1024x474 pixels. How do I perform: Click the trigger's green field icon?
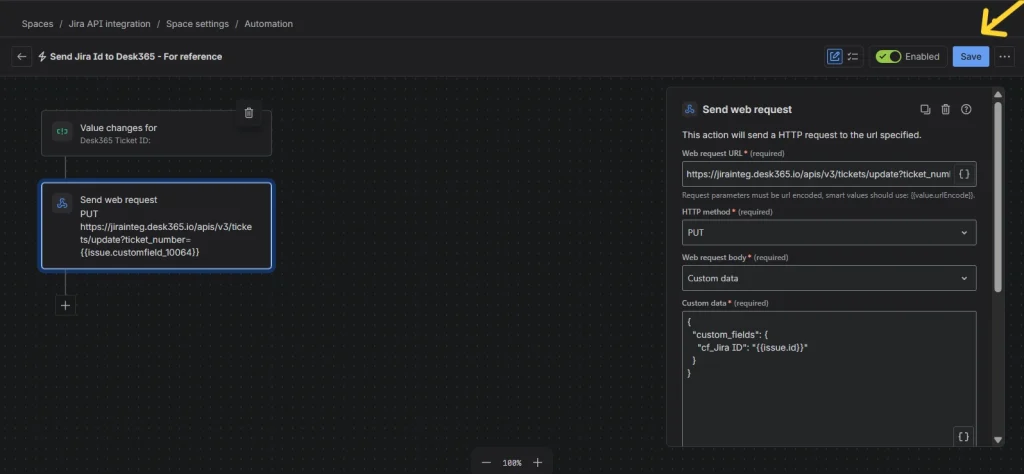point(63,131)
